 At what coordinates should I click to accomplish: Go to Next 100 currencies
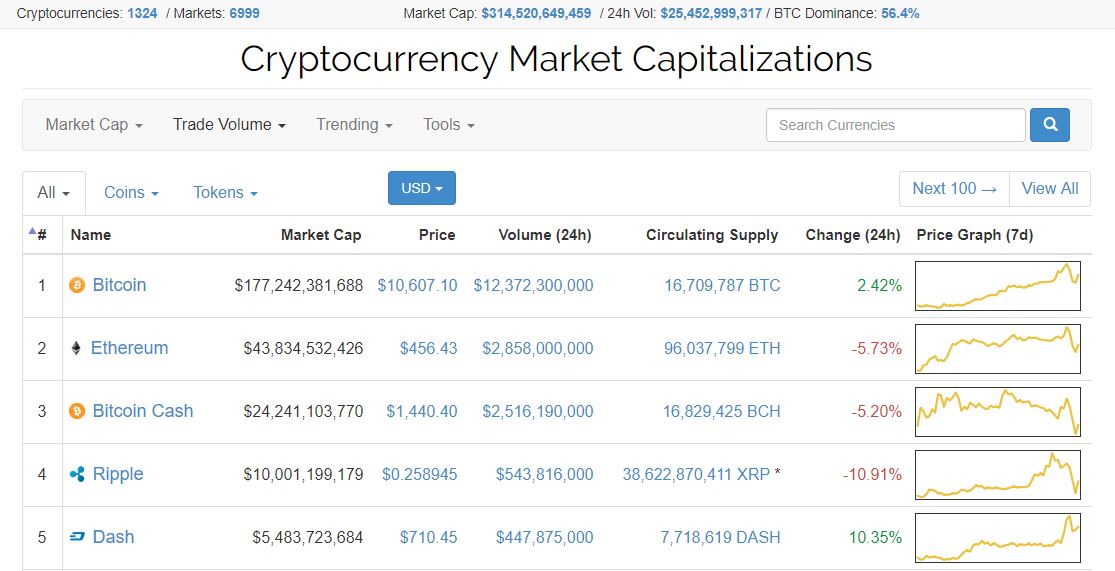point(954,188)
